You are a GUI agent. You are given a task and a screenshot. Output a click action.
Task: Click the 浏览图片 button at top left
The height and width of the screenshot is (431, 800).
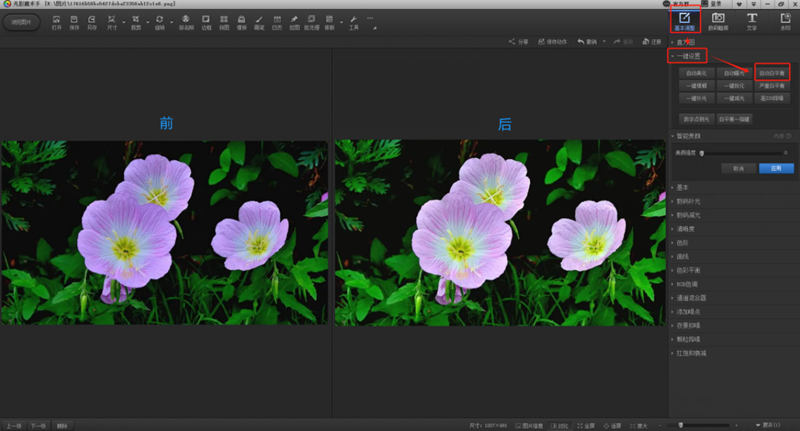(21, 22)
